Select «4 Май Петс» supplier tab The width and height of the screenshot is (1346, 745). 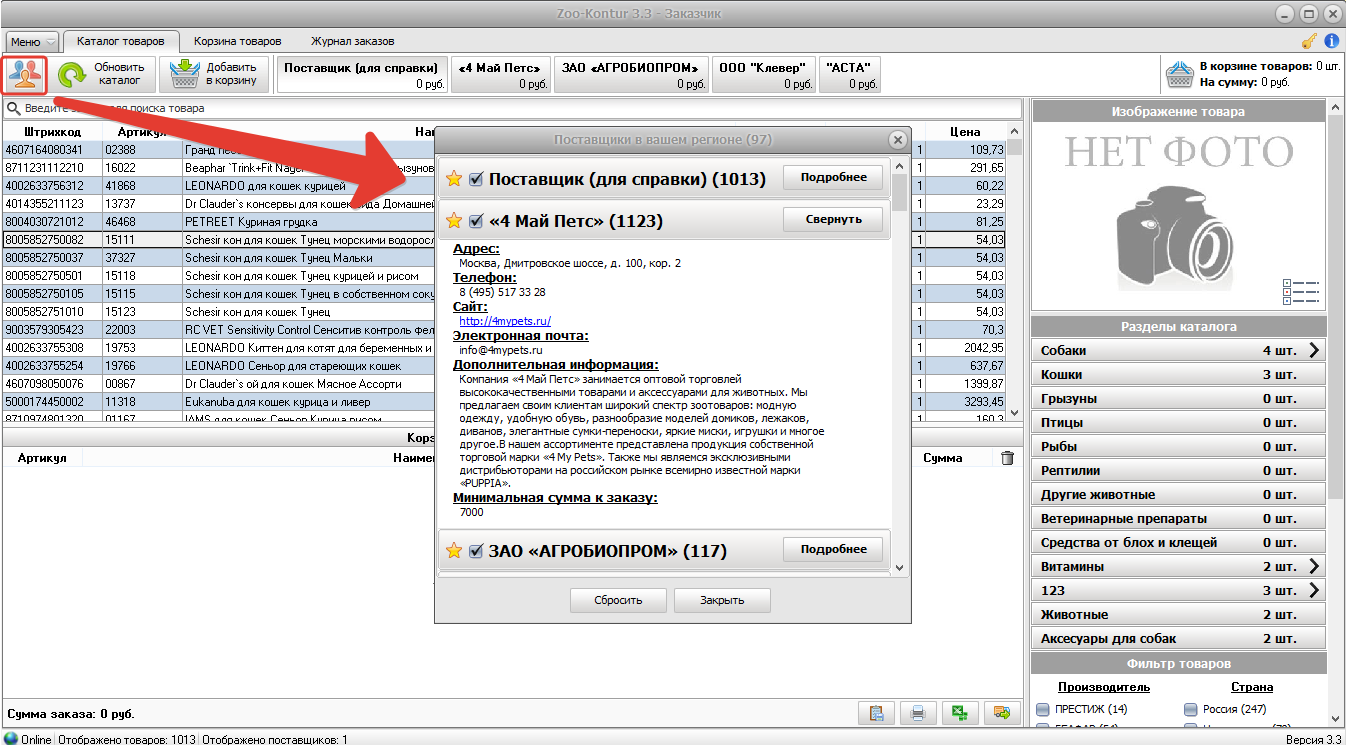point(501,75)
